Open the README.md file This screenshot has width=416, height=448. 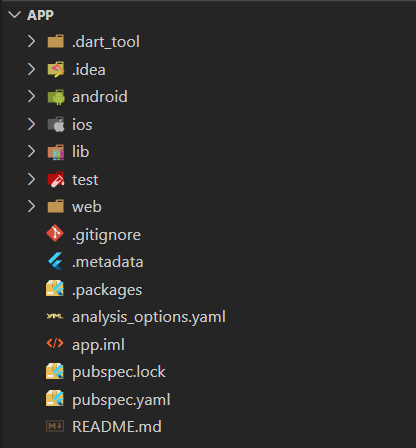click(x=117, y=427)
